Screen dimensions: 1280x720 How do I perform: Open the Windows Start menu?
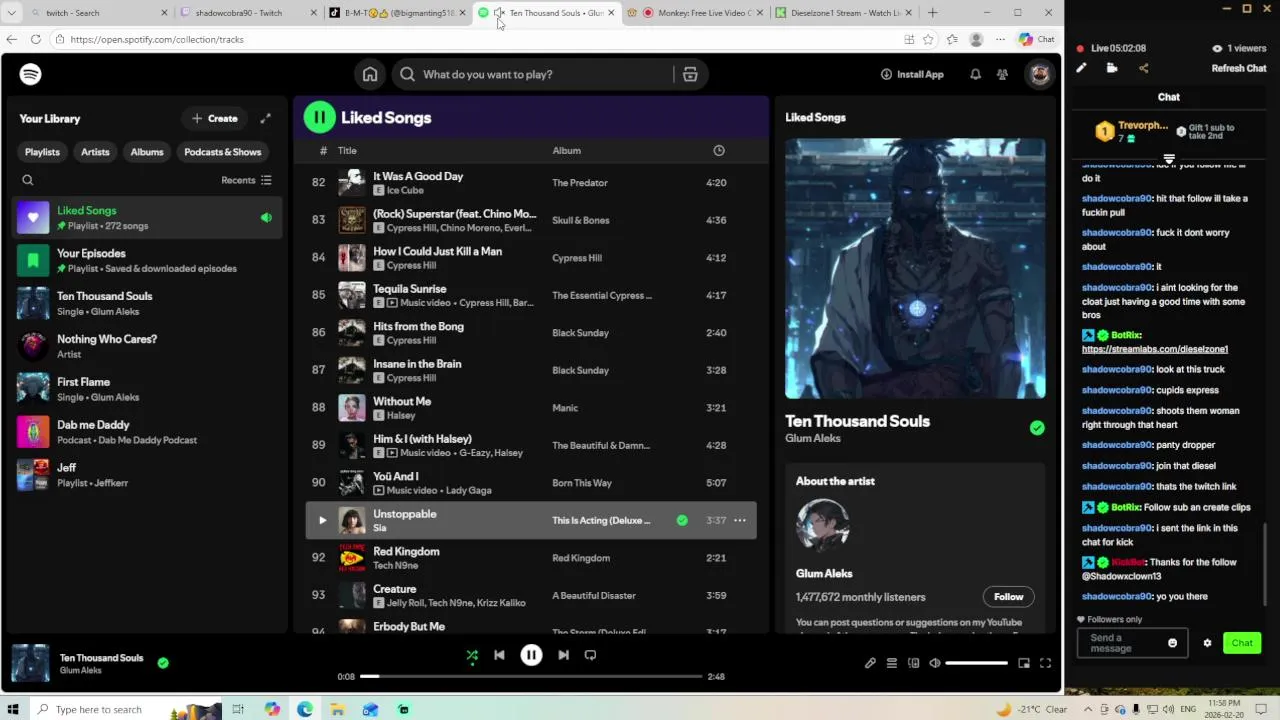point(13,709)
